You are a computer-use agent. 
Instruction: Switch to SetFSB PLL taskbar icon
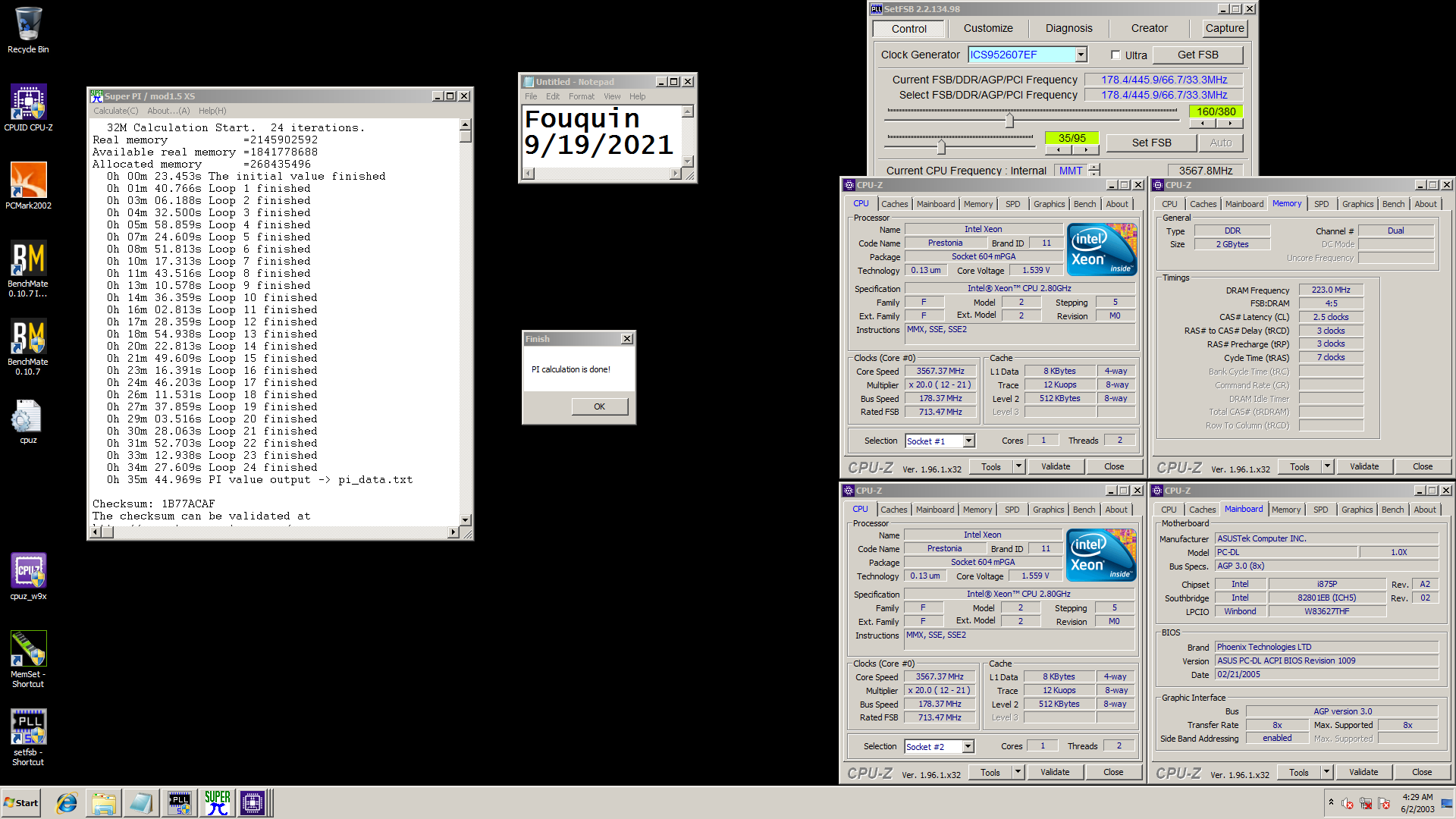tap(180, 803)
